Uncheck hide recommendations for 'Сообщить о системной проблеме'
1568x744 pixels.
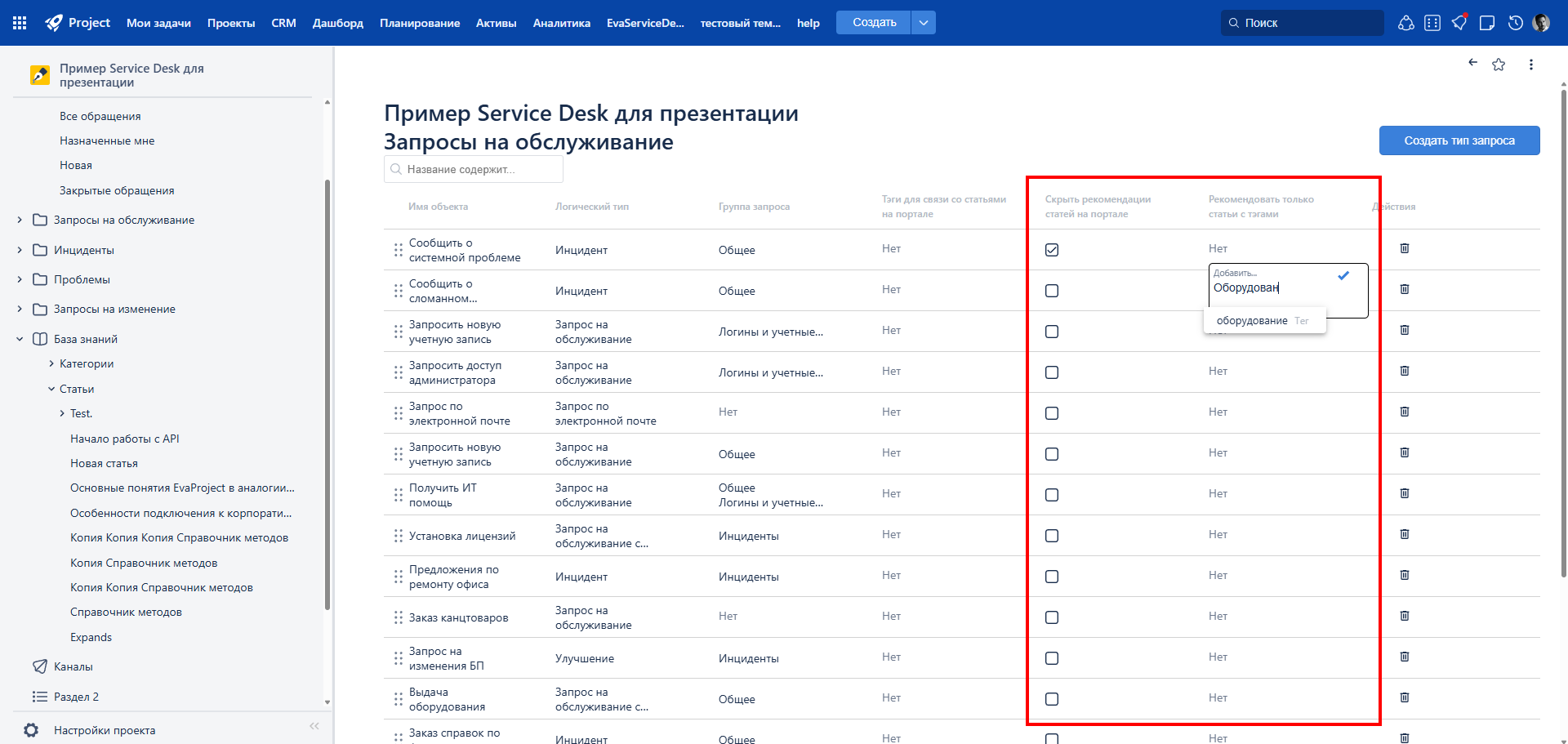point(1052,250)
